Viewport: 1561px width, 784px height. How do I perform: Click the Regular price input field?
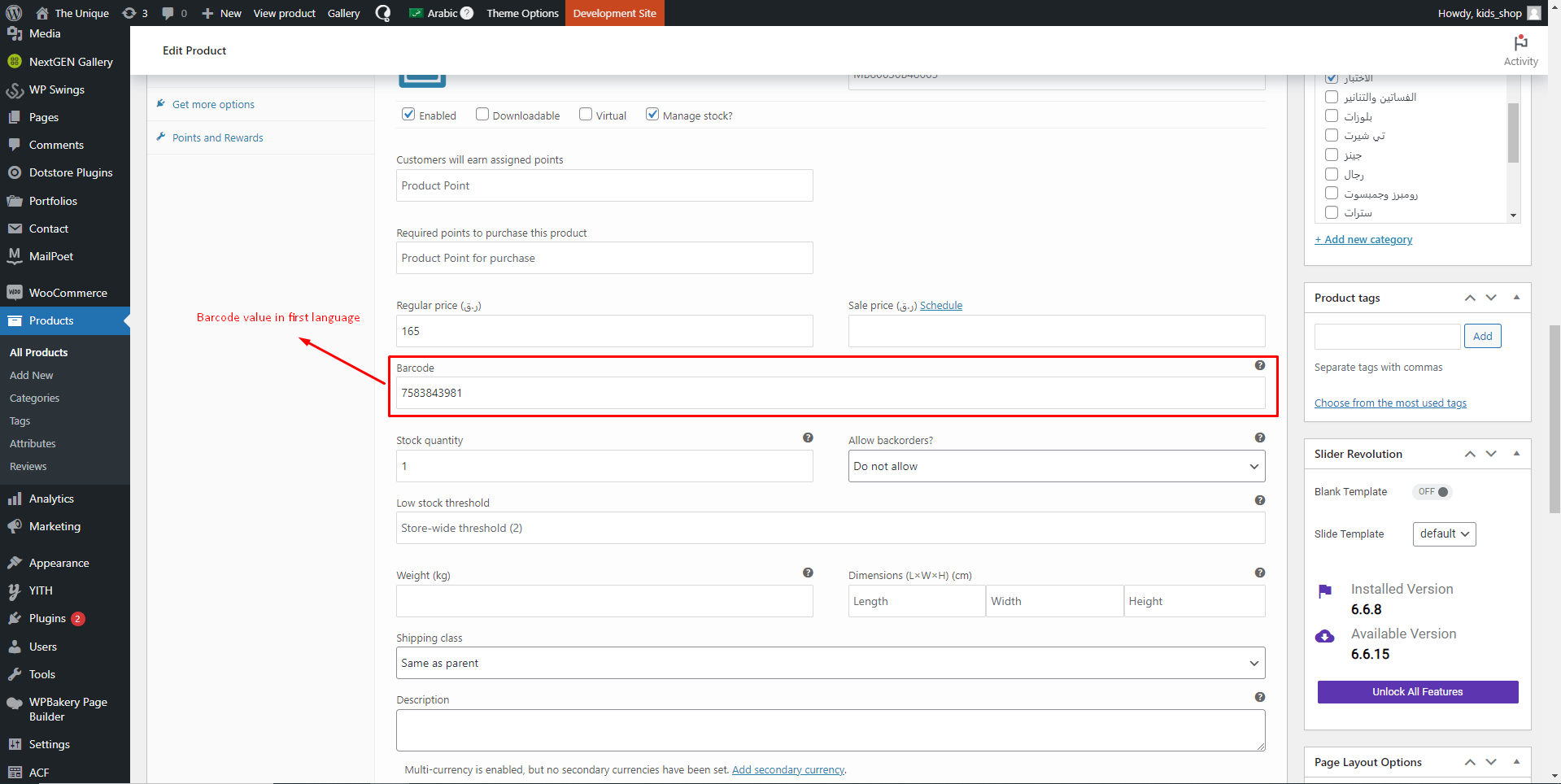tap(604, 331)
